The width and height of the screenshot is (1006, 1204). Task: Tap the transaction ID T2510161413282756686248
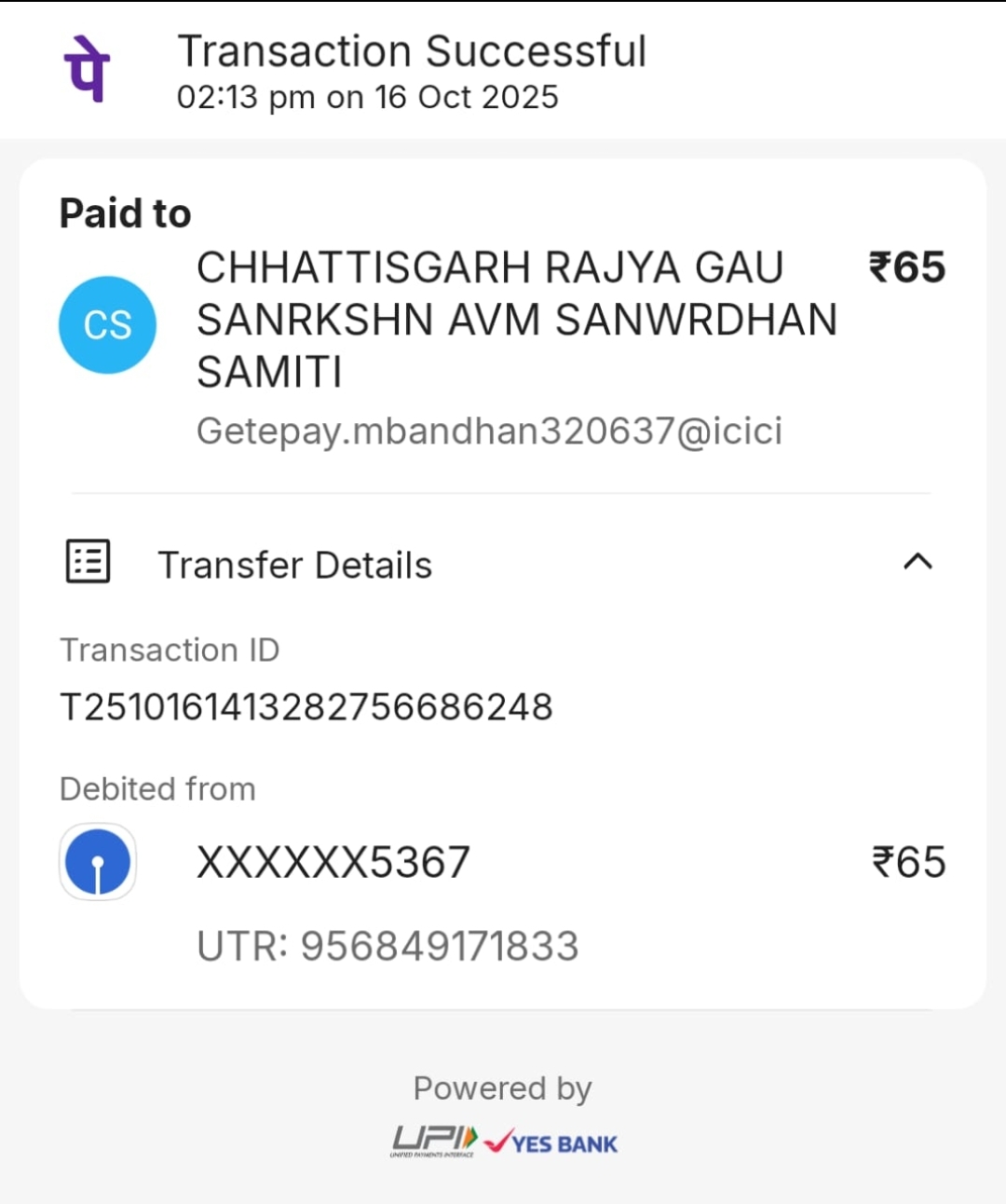pyautogui.click(x=306, y=707)
